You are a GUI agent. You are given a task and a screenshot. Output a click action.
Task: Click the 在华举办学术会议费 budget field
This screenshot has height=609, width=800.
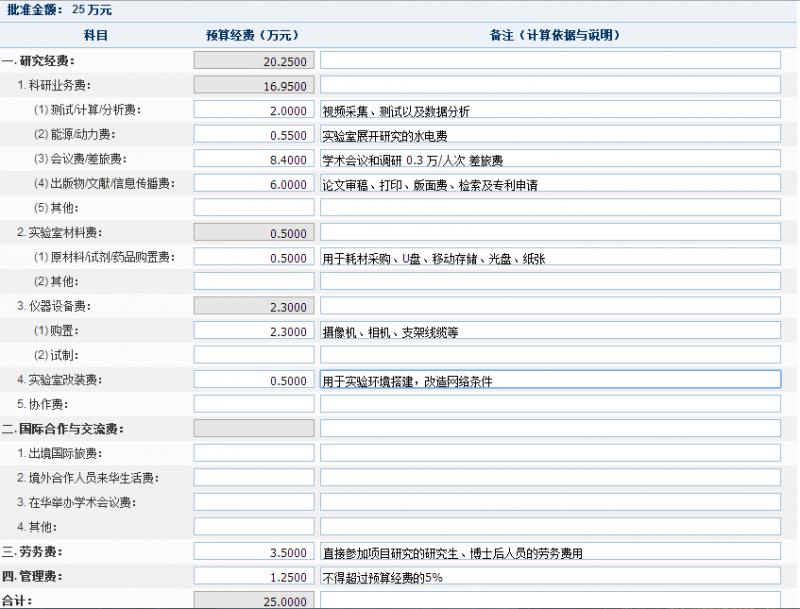click(254, 502)
